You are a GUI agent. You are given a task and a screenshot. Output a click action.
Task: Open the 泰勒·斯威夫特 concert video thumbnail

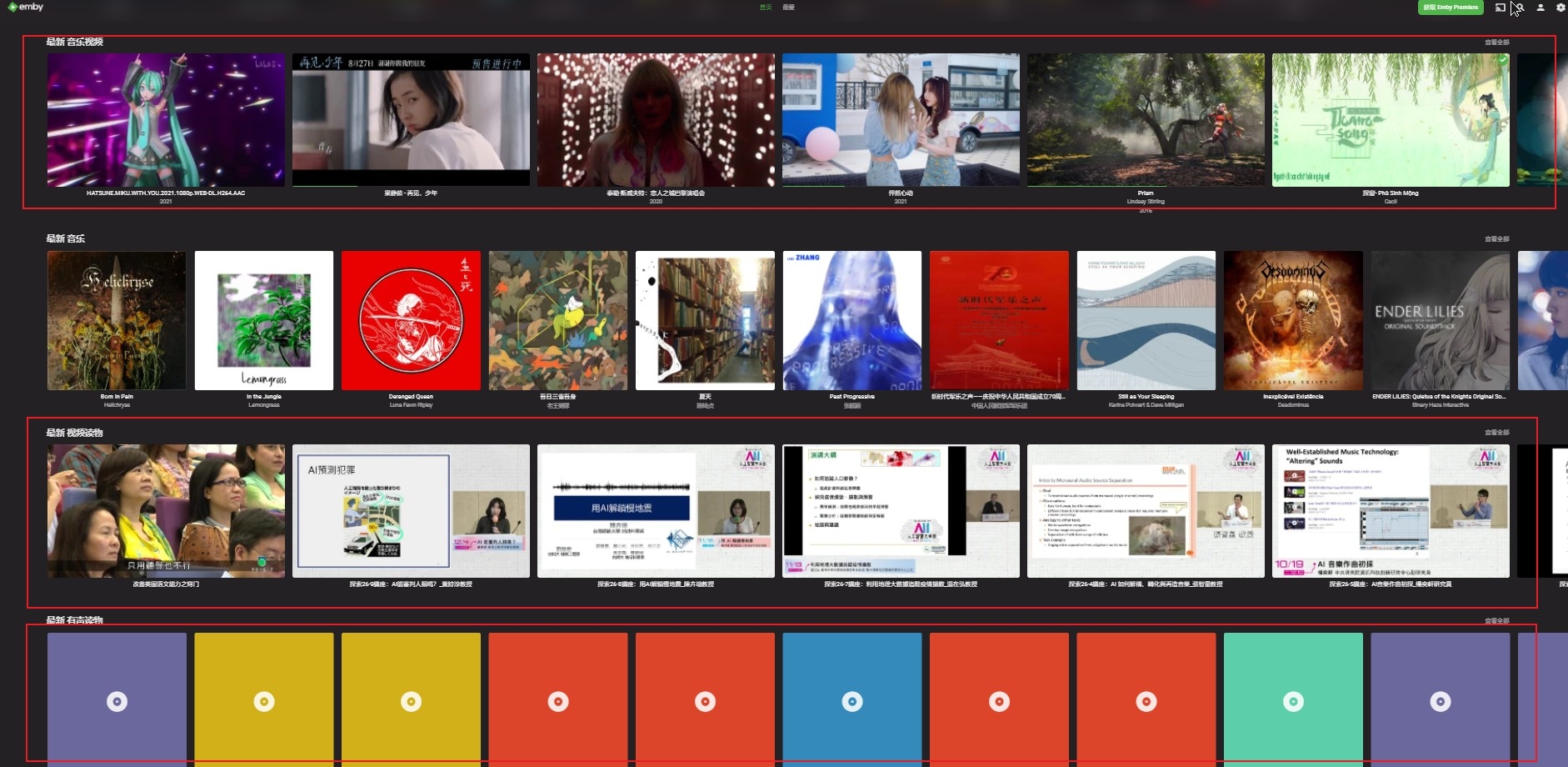tap(656, 120)
